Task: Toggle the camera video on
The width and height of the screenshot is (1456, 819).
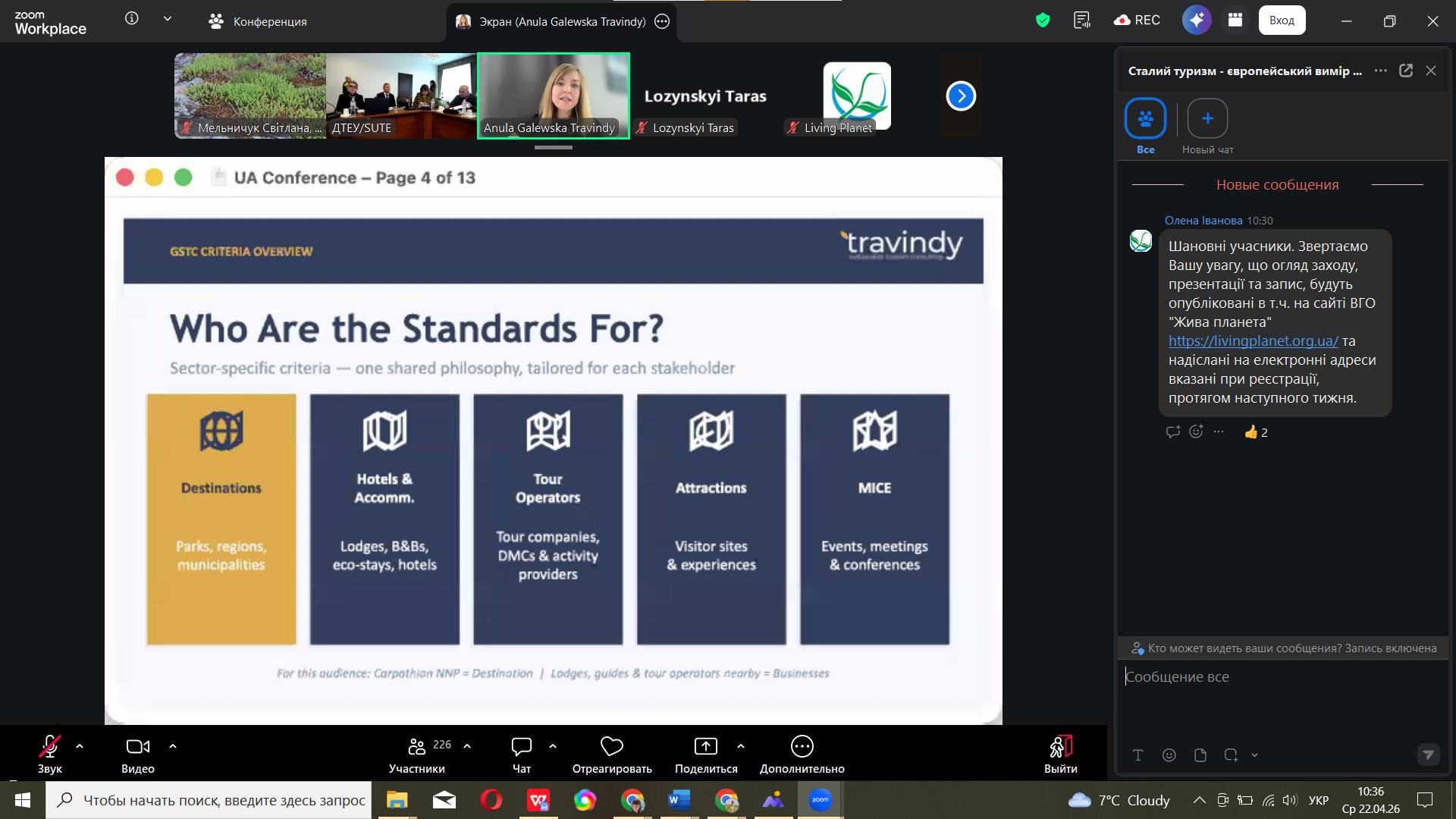Action: pos(137,747)
